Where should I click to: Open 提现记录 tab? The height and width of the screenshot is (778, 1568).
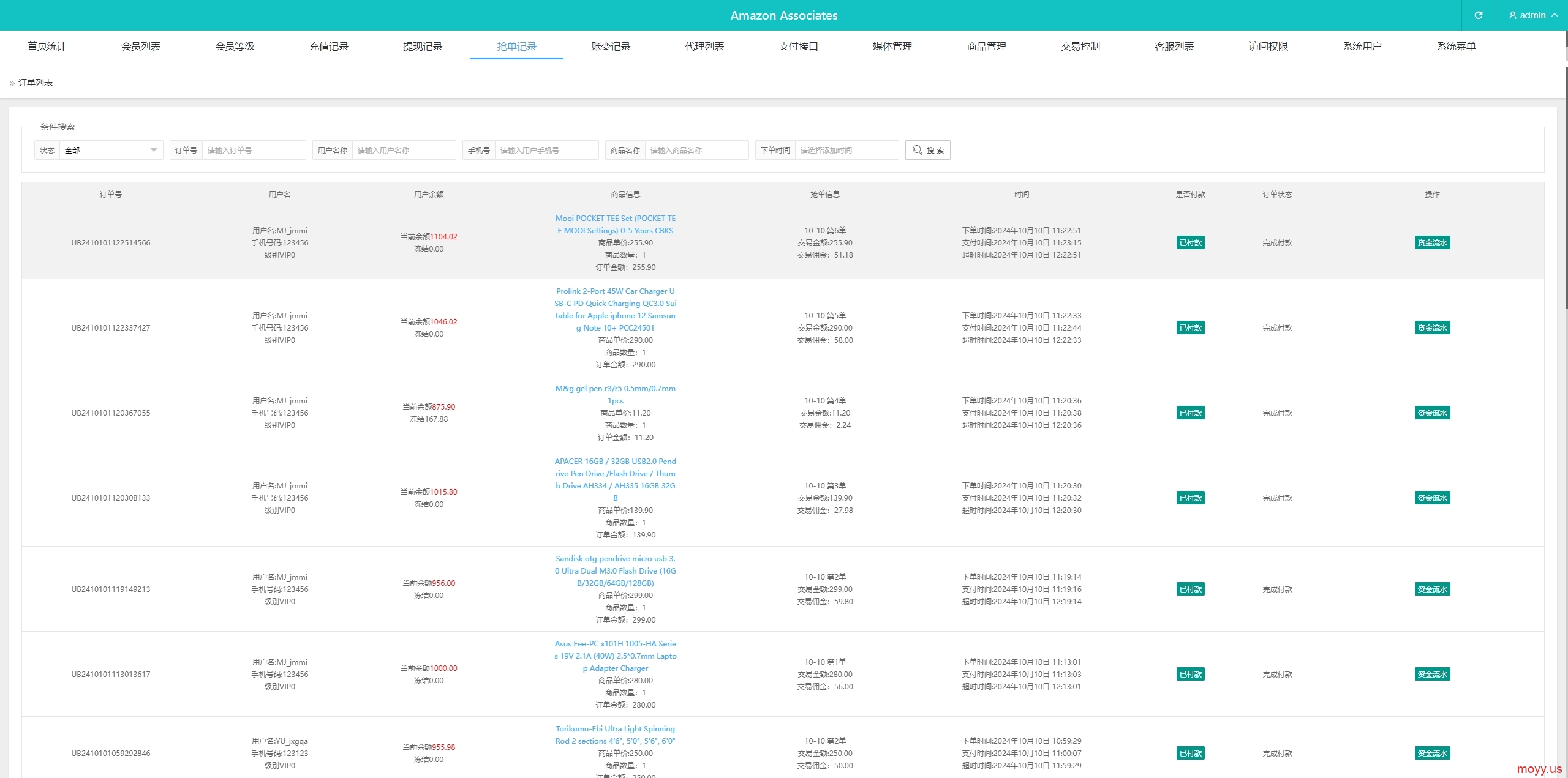click(x=423, y=46)
